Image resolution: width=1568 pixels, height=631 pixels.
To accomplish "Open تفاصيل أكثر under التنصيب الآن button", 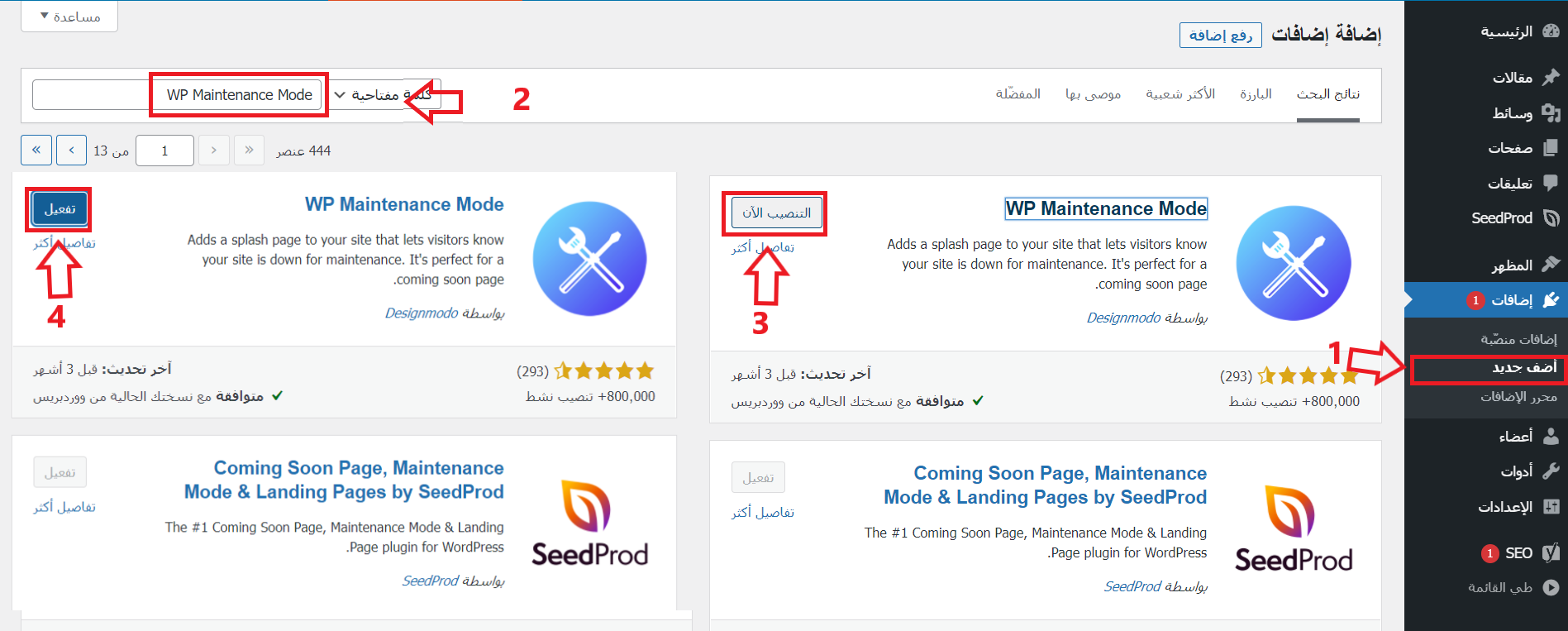I will click(762, 247).
